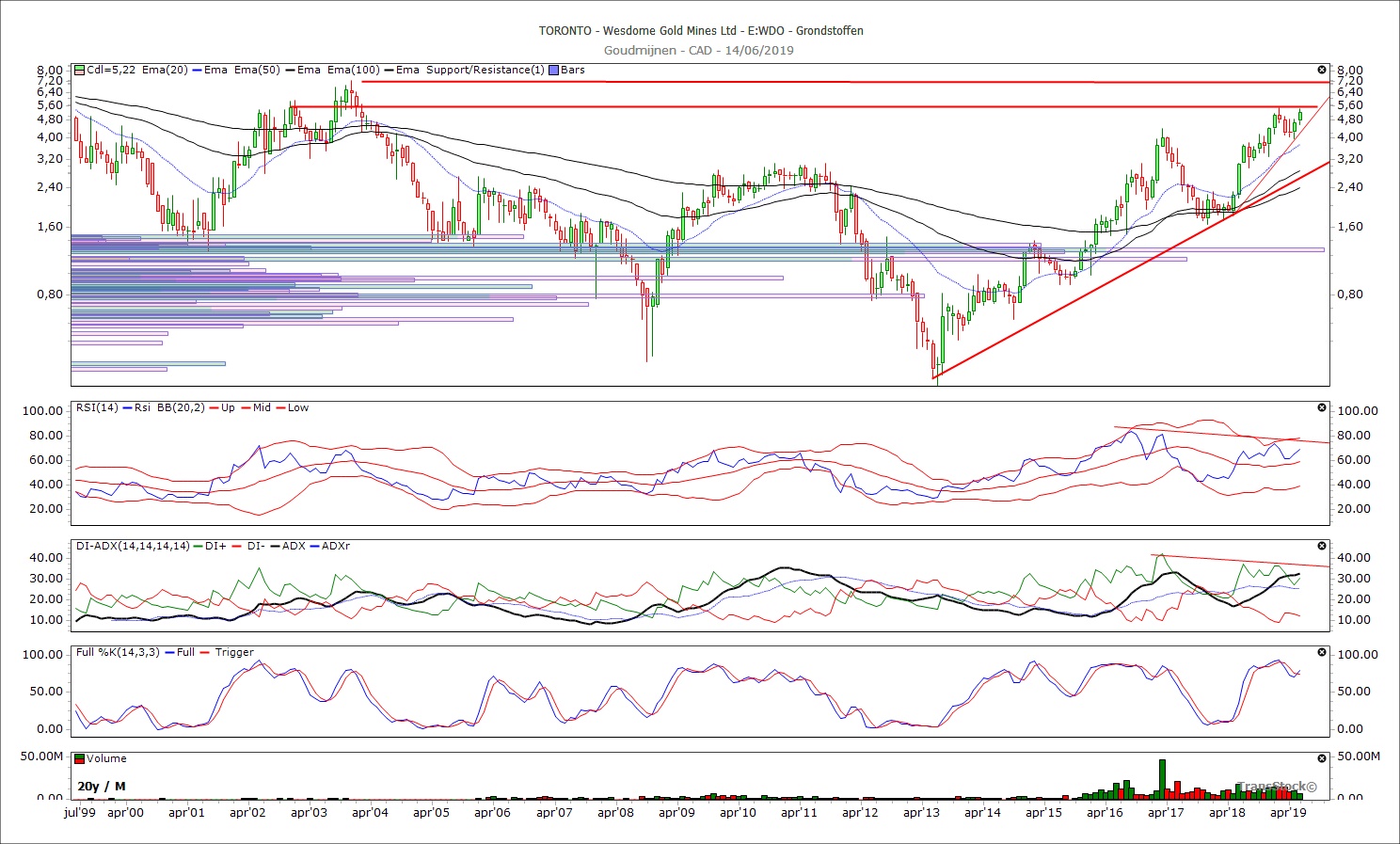The image size is (1400, 844).
Task: Select the Ema(100) legend entry
Action: (x=353, y=70)
